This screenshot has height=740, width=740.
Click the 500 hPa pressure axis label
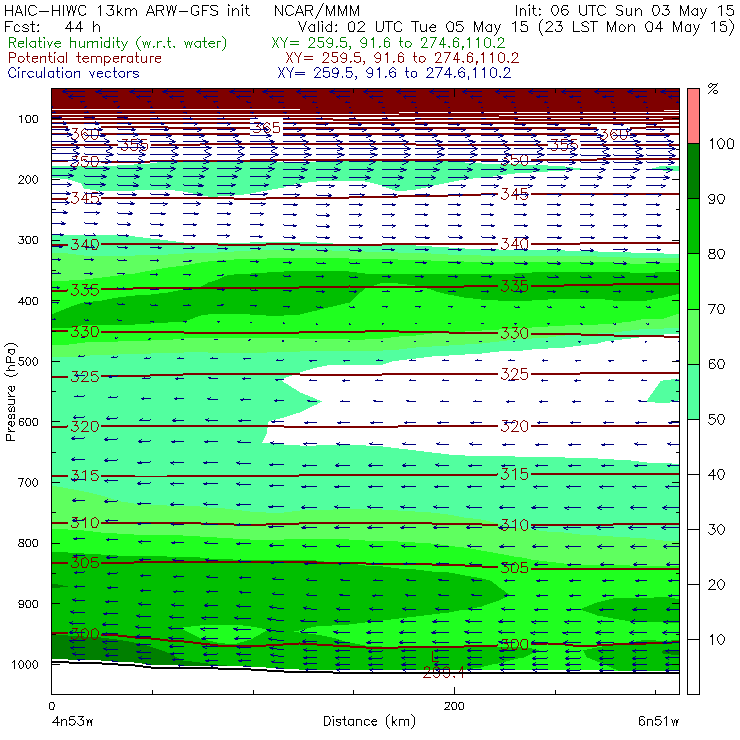coord(28,362)
